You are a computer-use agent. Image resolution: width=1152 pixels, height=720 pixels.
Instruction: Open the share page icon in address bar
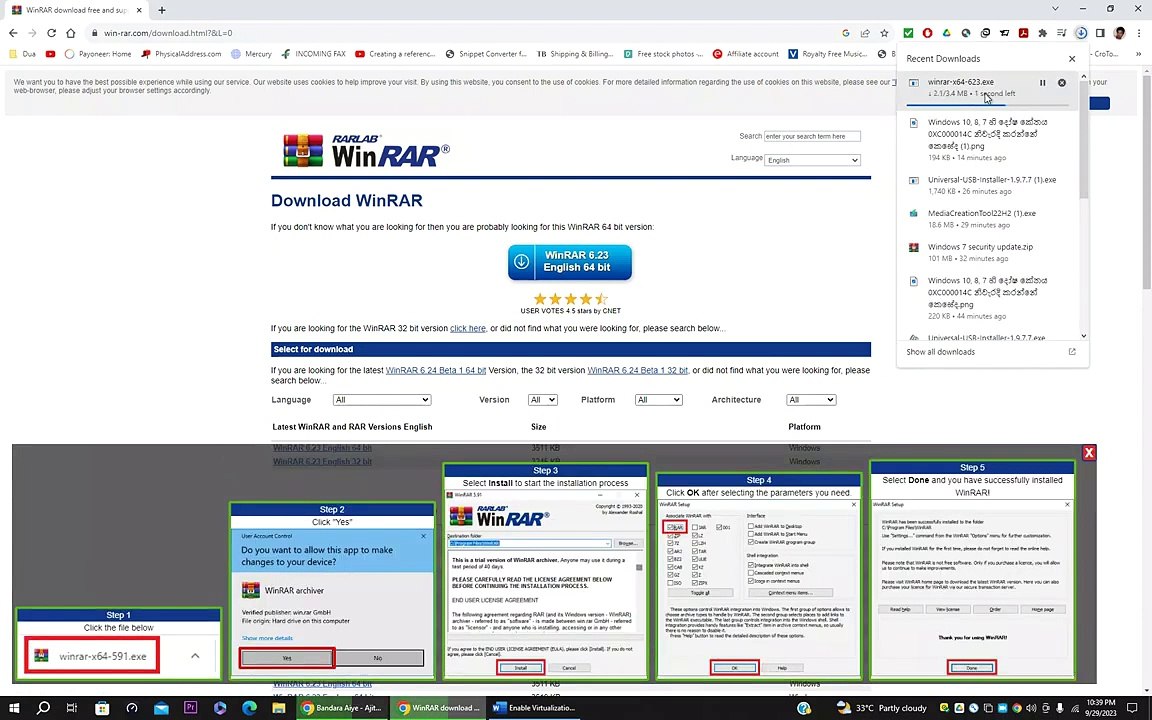(x=865, y=33)
